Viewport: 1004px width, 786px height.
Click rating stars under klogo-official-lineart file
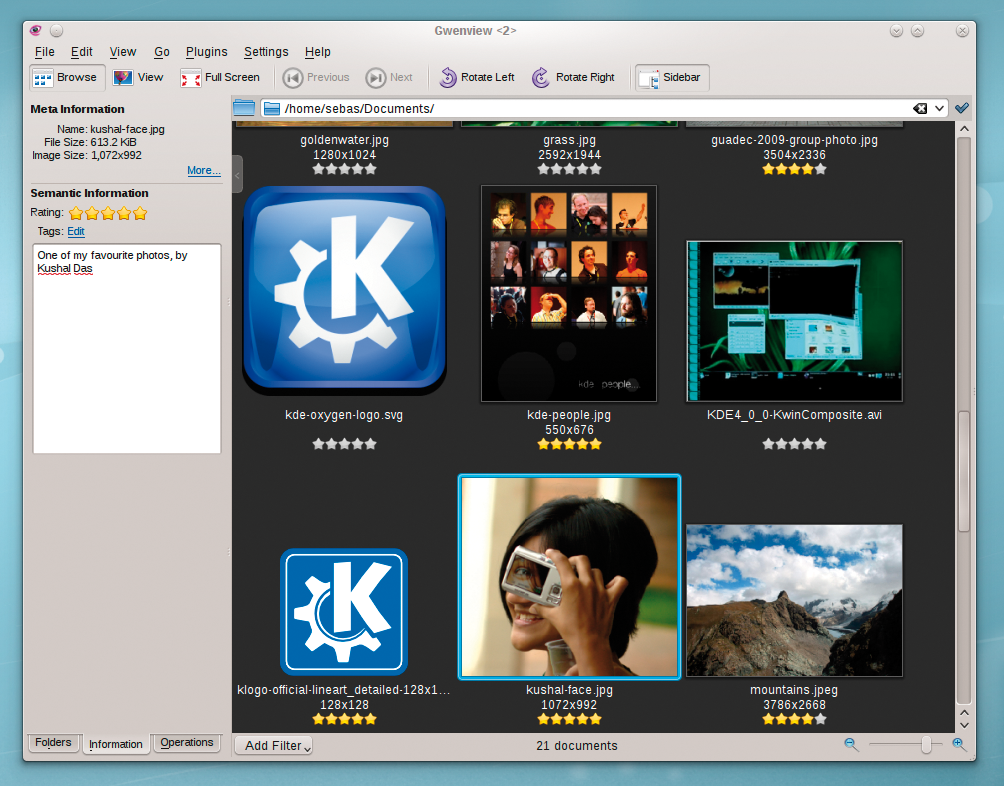click(344, 719)
